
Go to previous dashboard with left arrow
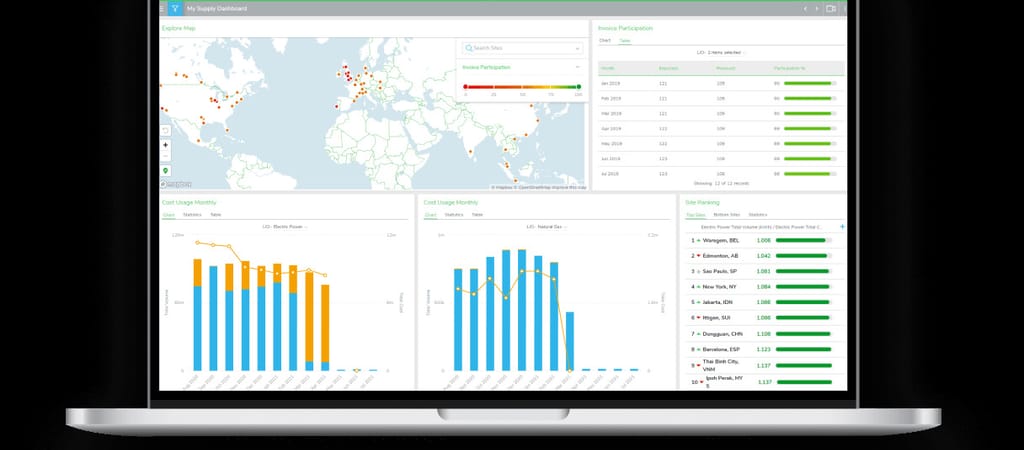[805, 8]
